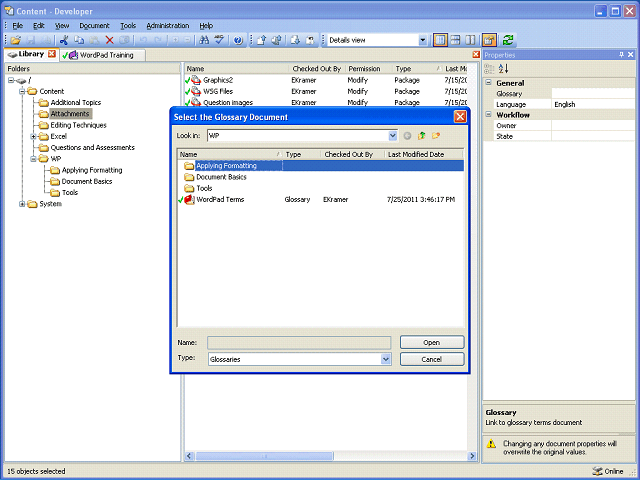
Task: Open the Tools menu
Action: 128,26
